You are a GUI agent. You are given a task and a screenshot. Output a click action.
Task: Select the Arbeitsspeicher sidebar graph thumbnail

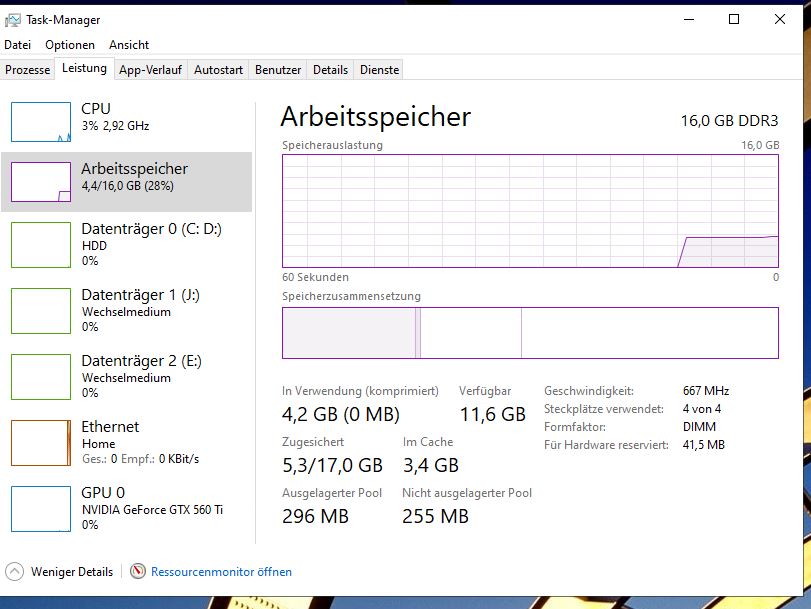pyautogui.click(x=41, y=182)
